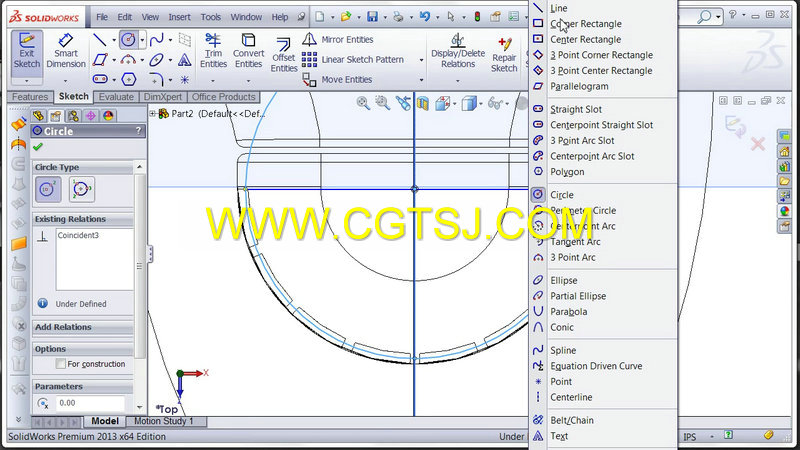This screenshot has height=450, width=800.
Task: Select the Line sketch tool in ribbon
Action: tap(100, 39)
